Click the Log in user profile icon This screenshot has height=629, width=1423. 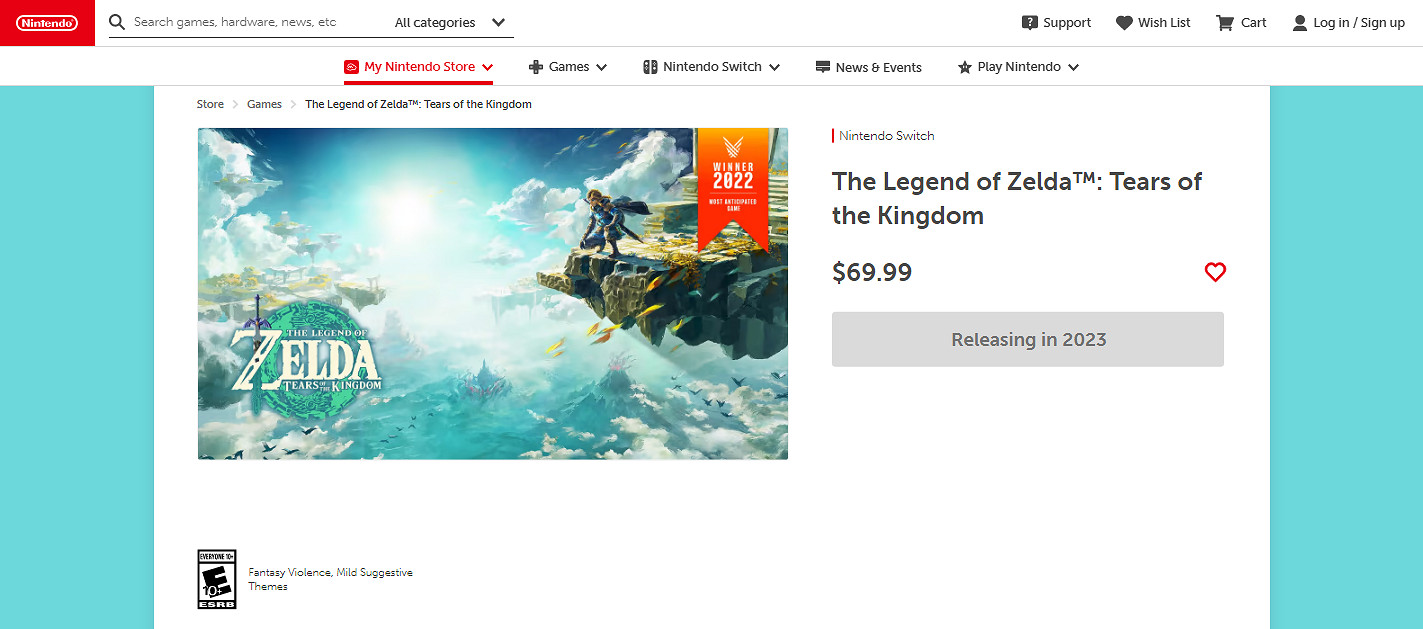click(x=1299, y=23)
